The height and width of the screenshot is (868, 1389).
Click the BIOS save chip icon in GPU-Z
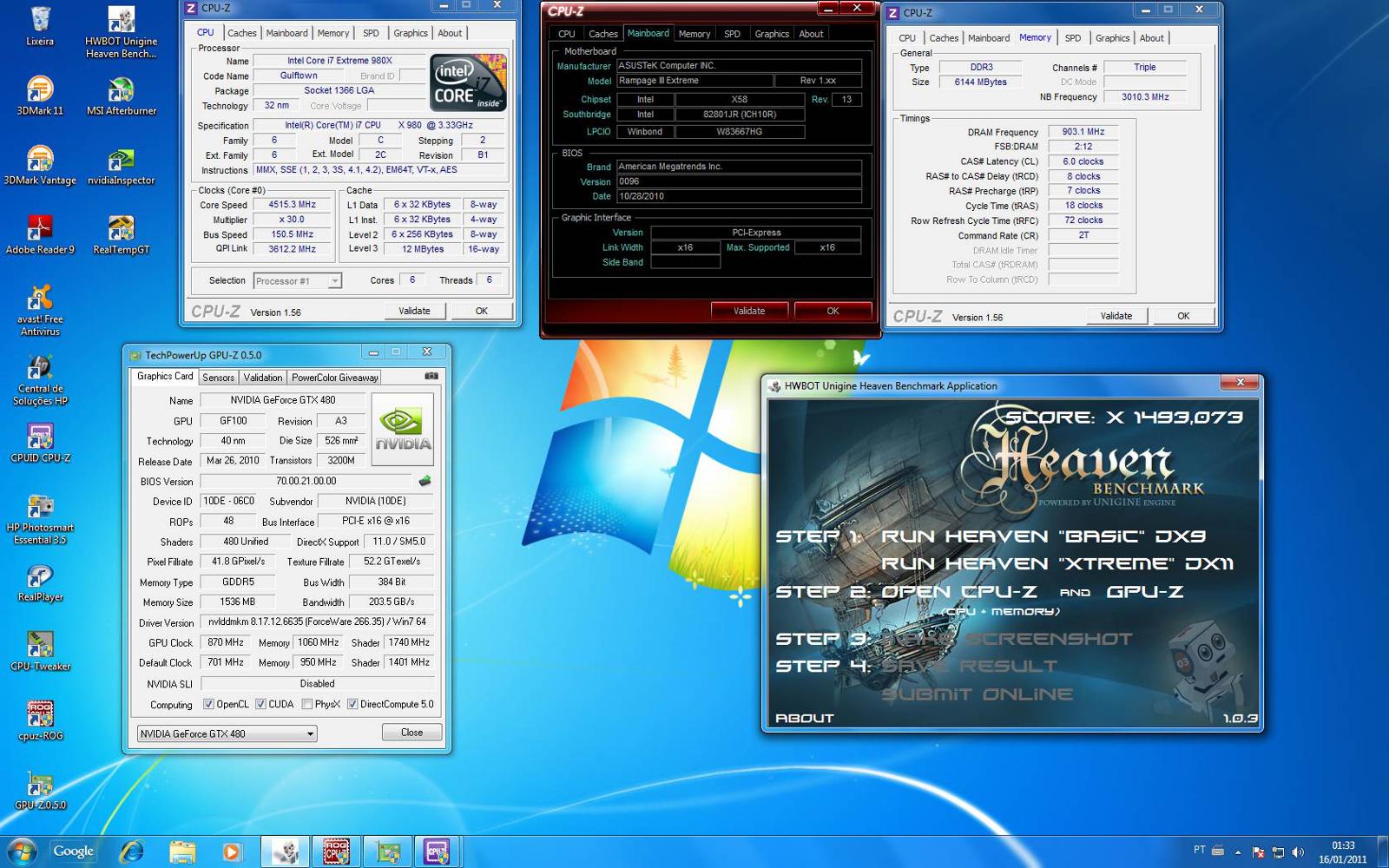point(425,480)
